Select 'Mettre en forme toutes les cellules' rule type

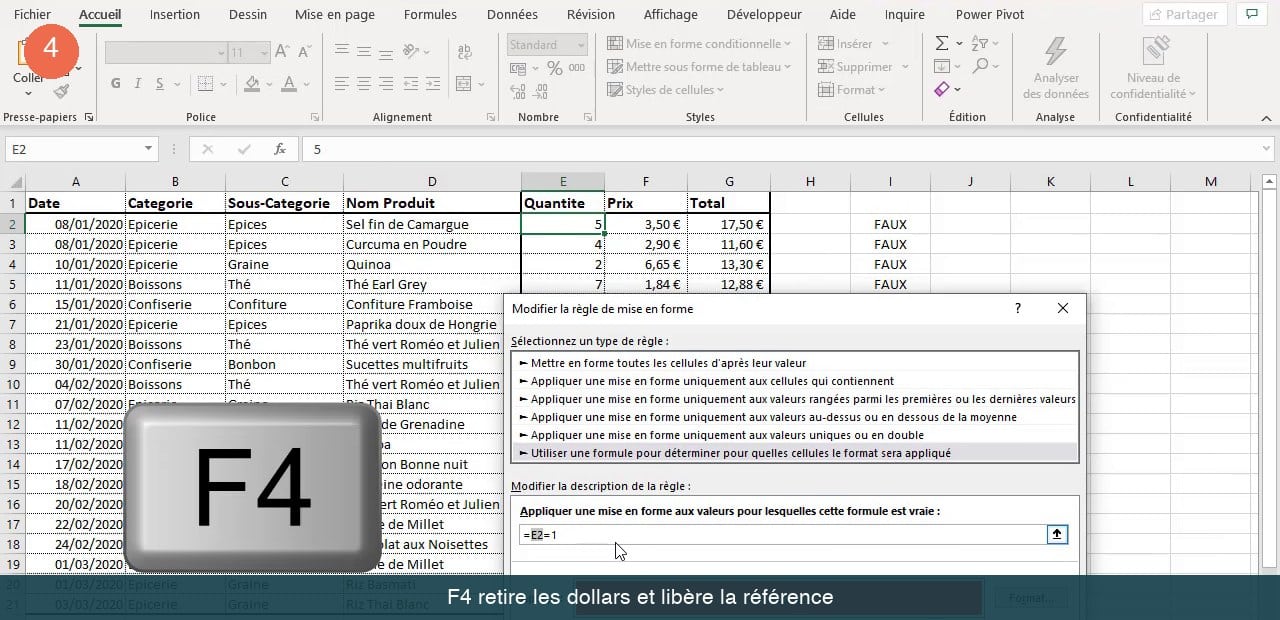click(794, 363)
